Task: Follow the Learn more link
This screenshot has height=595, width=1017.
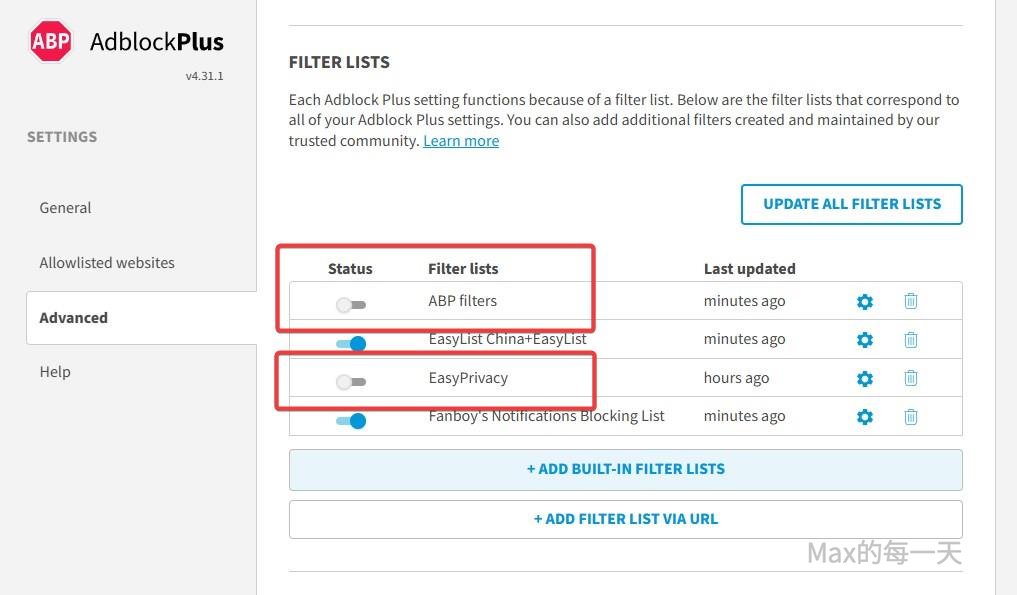Action: pos(461,141)
